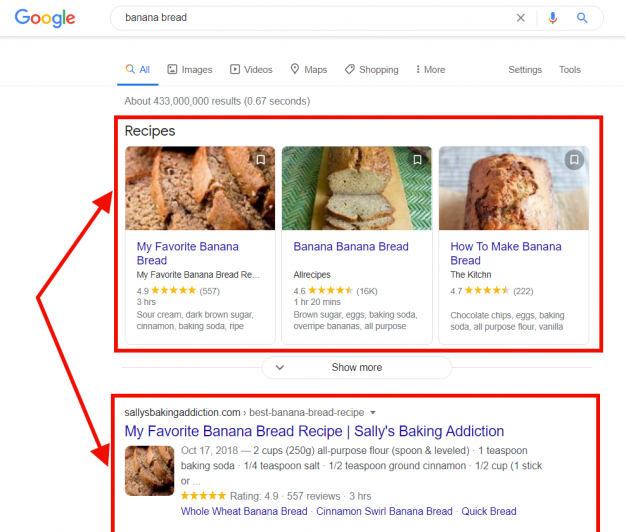Open search Settings
The width and height of the screenshot is (626, 532).
tap(525, 70)
